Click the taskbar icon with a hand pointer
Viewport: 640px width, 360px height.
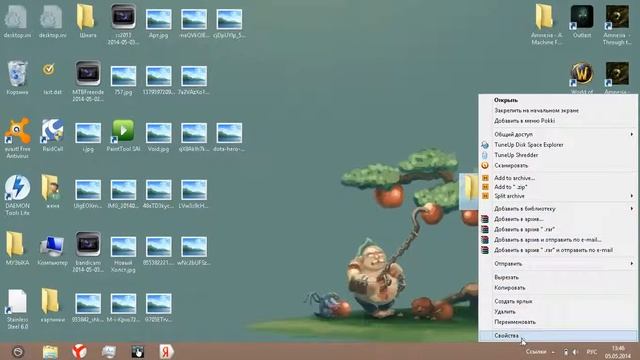pos(138,351)
